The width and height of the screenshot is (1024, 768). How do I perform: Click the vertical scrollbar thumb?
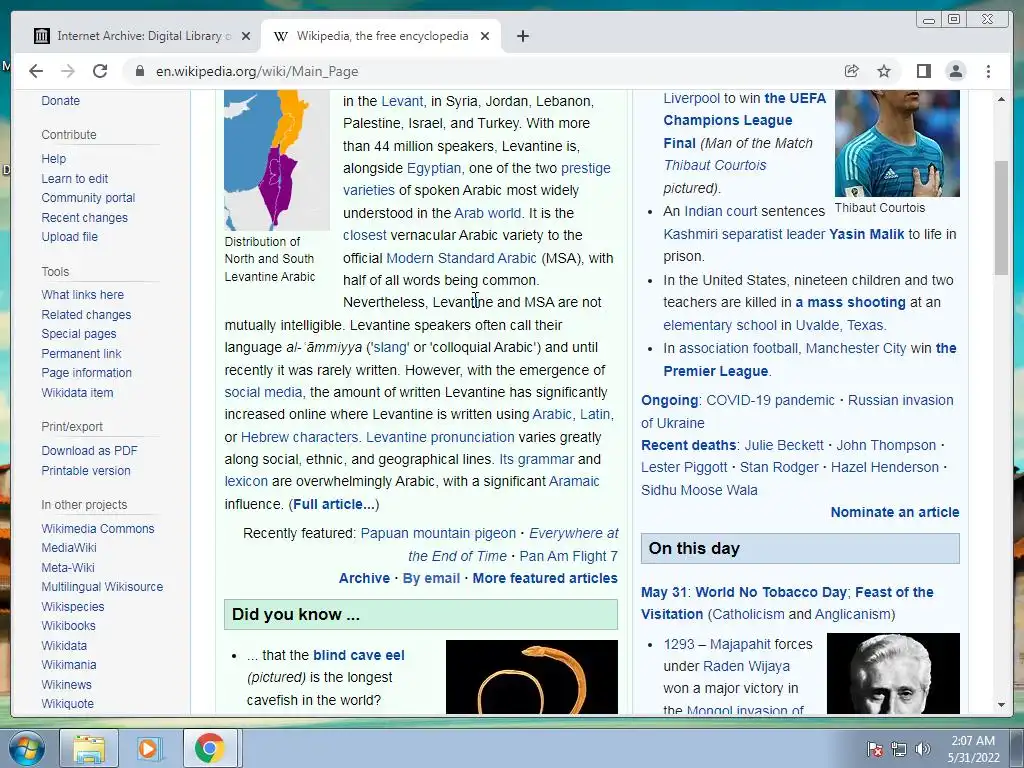(x=1001, y=217)
